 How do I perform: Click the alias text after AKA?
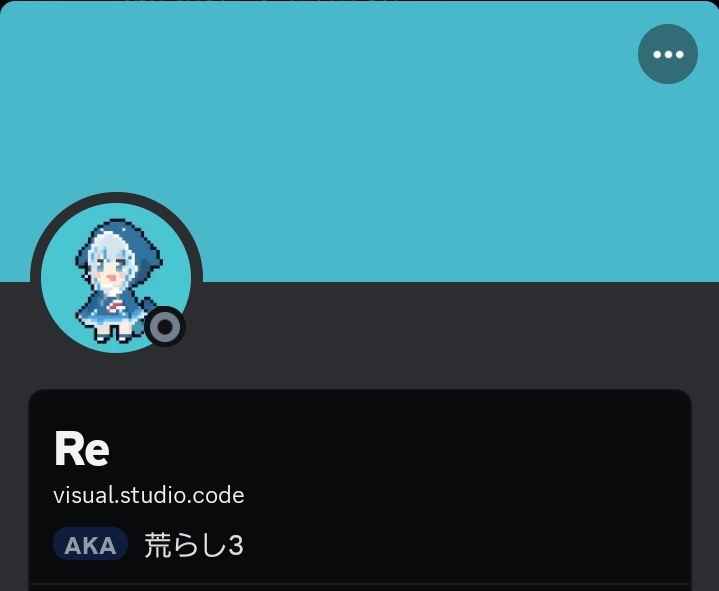194,545
